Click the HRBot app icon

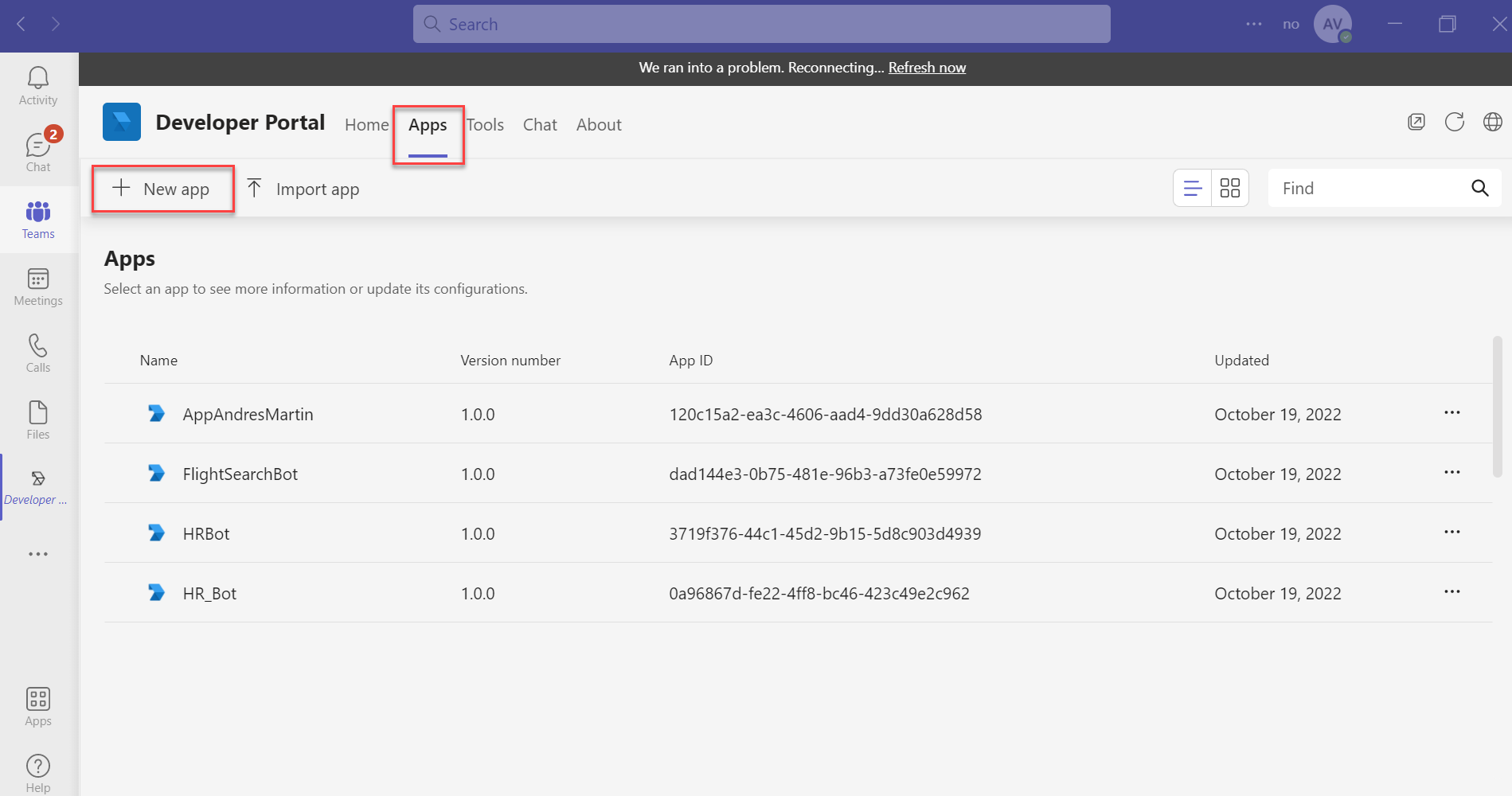tap(157, 533)
